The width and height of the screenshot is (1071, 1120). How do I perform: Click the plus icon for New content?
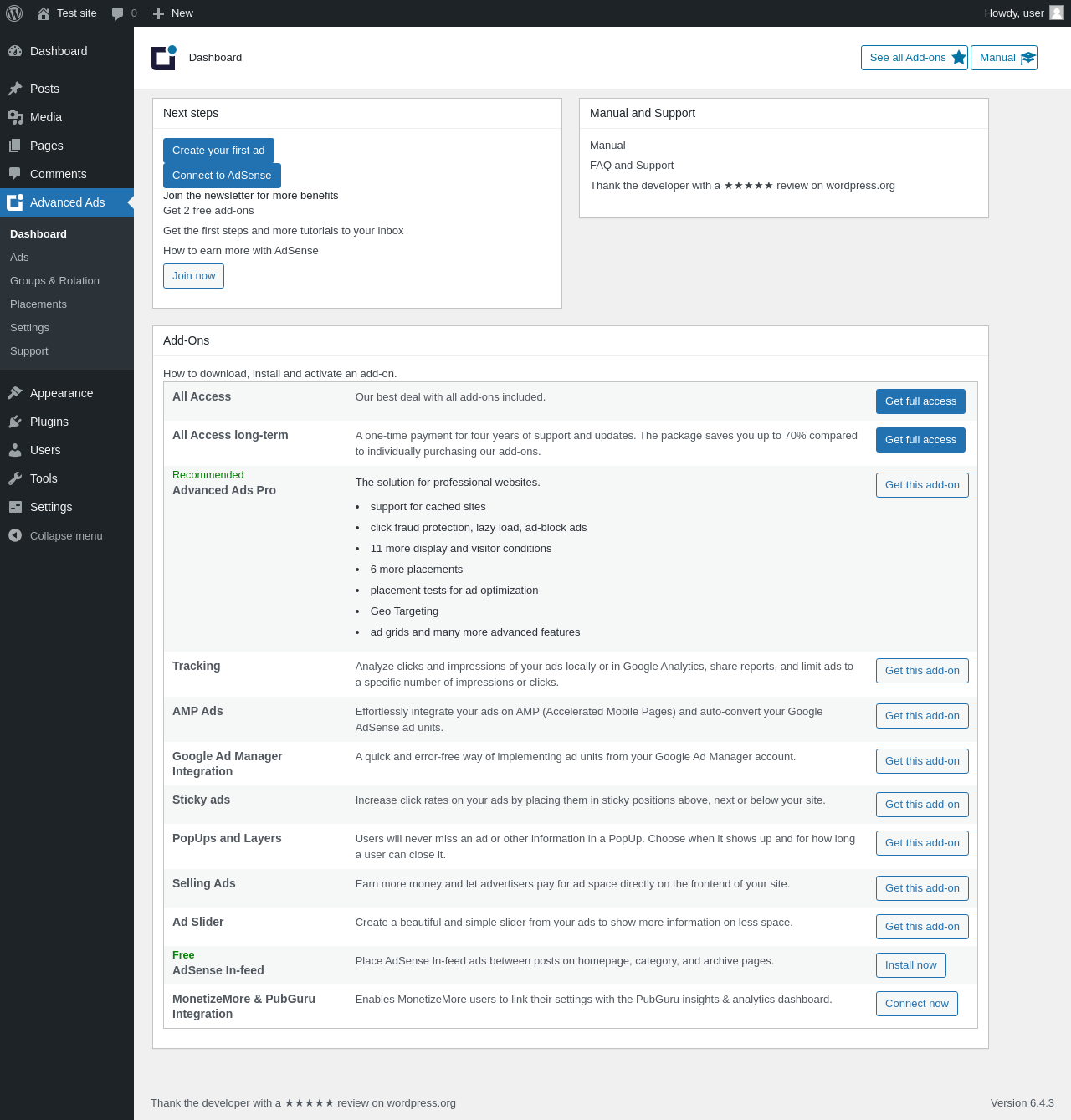tap(158, 13)
